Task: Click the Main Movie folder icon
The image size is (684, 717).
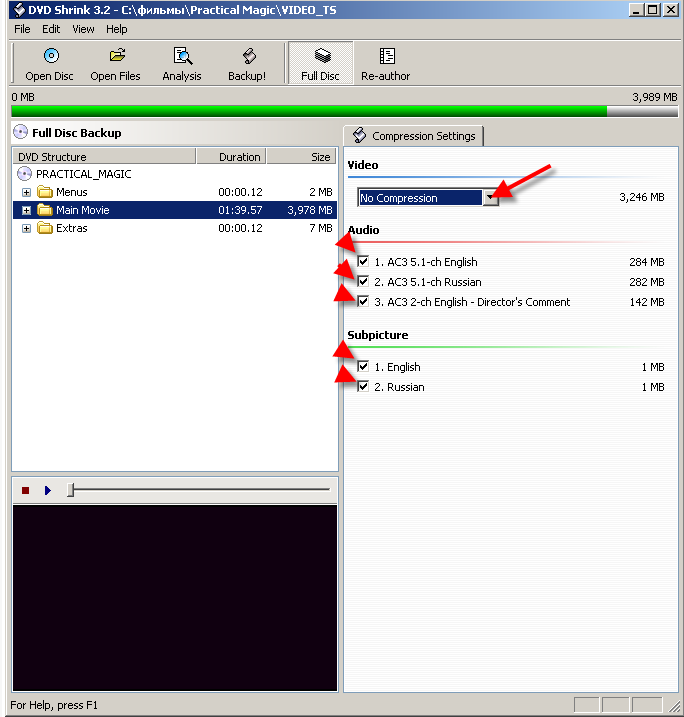Action: tap(45, 210)
